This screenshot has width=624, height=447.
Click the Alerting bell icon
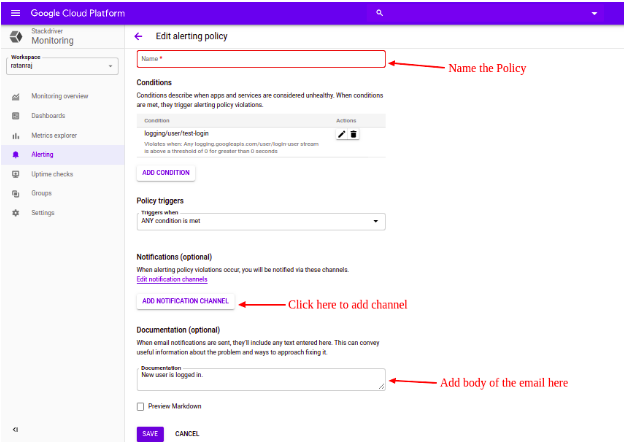pyautogui.click(x=16, y=155)
